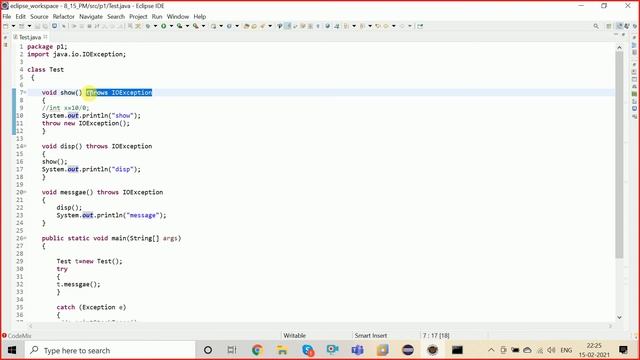Click the editor scroll down arrow

pos(619,317)
